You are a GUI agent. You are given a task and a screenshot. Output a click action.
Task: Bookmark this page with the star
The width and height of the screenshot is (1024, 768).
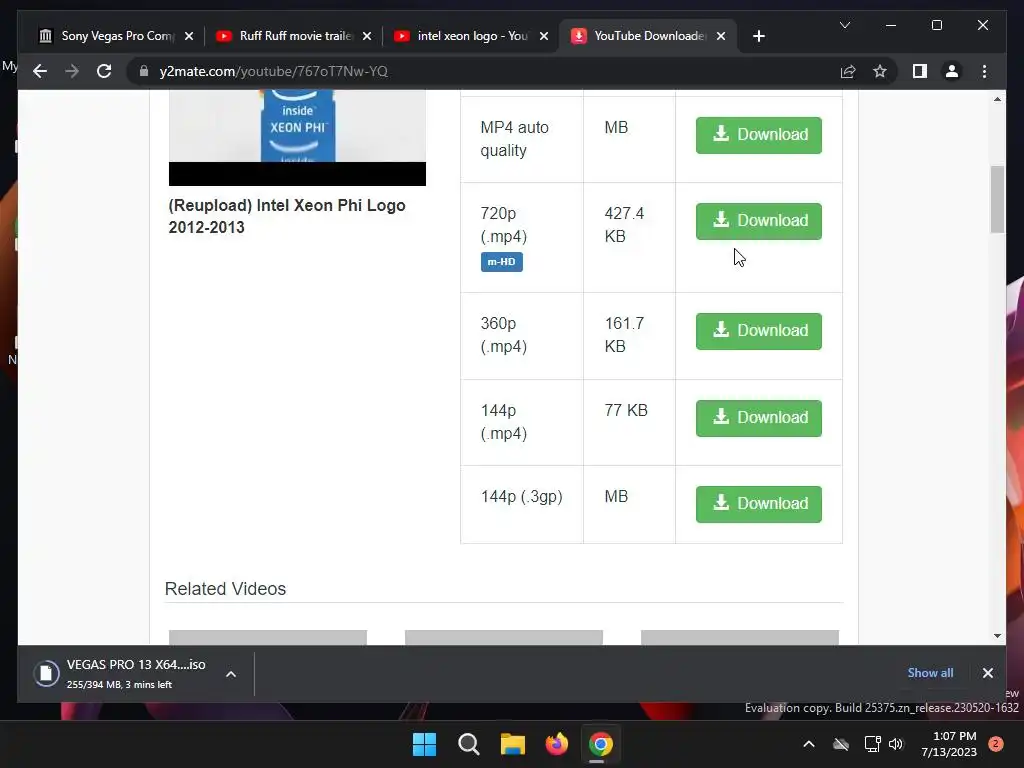click(x=880, y=71)
